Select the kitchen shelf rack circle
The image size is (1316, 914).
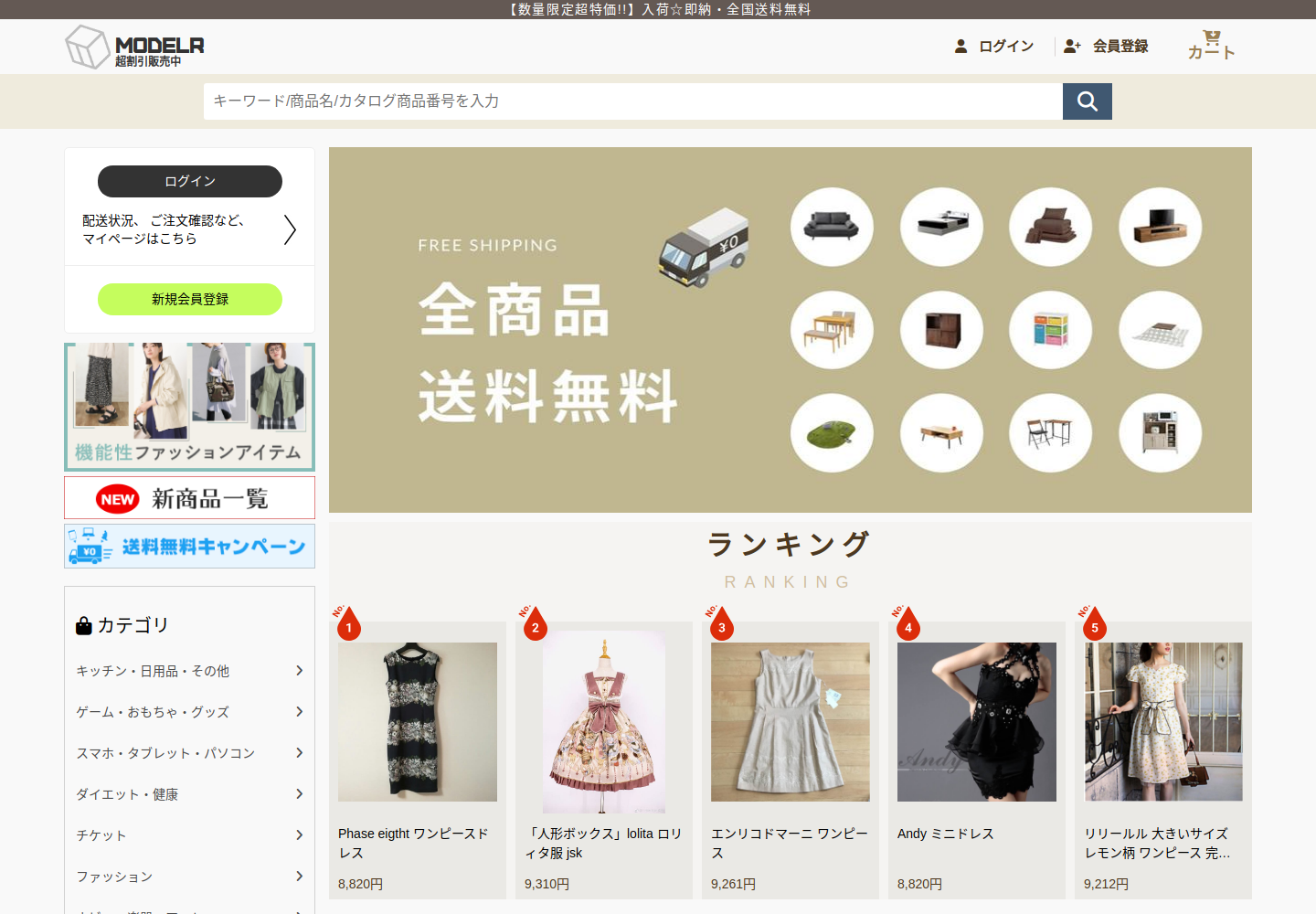click(1160, 433)
